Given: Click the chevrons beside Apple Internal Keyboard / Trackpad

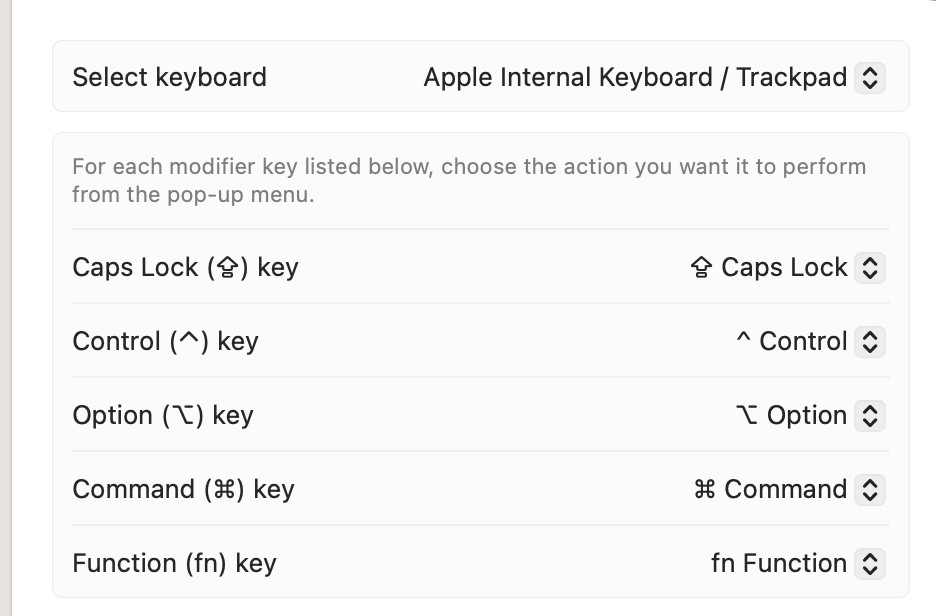Looking at the screenshot, I should click(x=870, y=78).
